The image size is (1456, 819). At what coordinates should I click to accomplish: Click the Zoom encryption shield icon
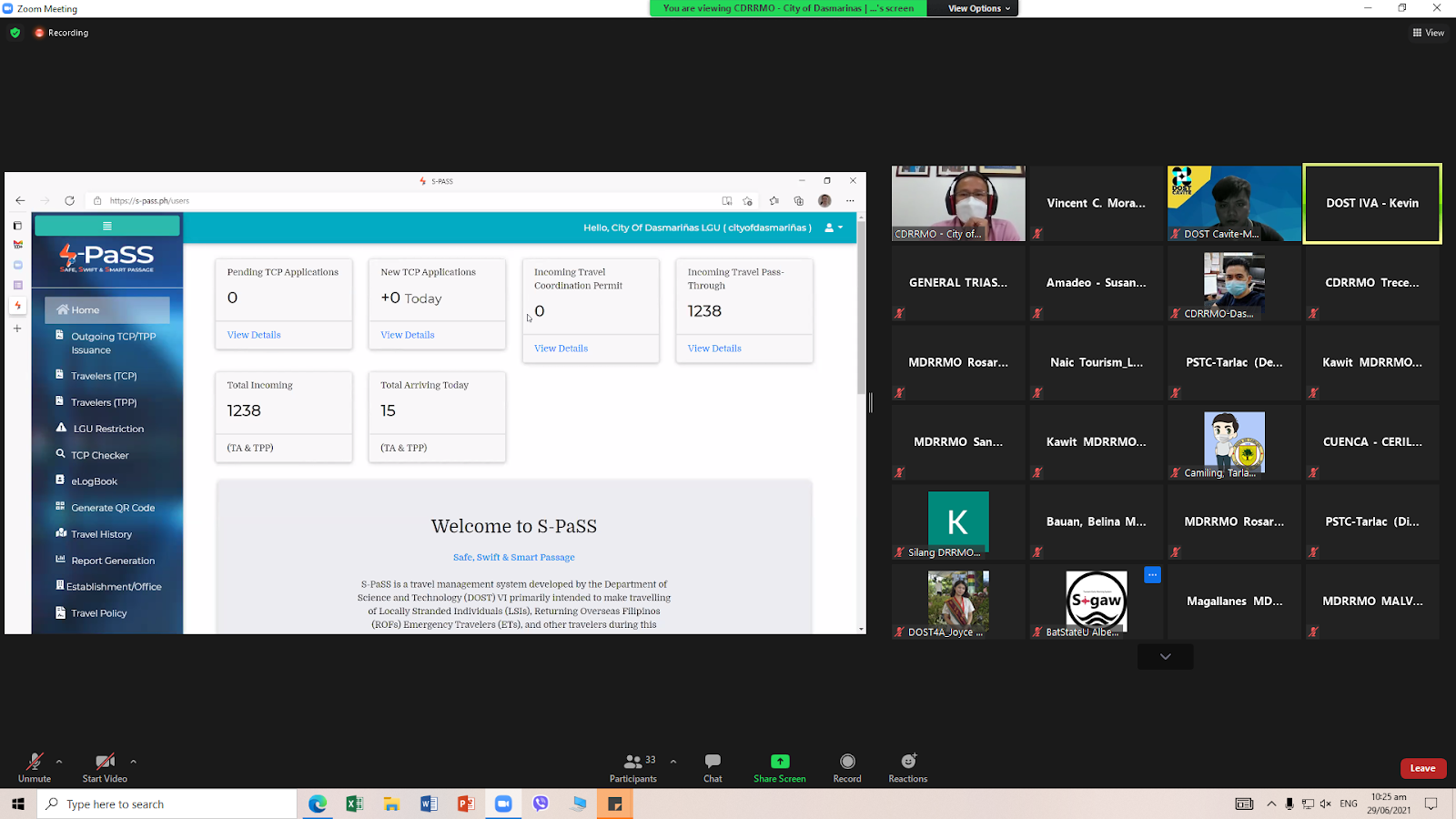[x=15, y=33]
